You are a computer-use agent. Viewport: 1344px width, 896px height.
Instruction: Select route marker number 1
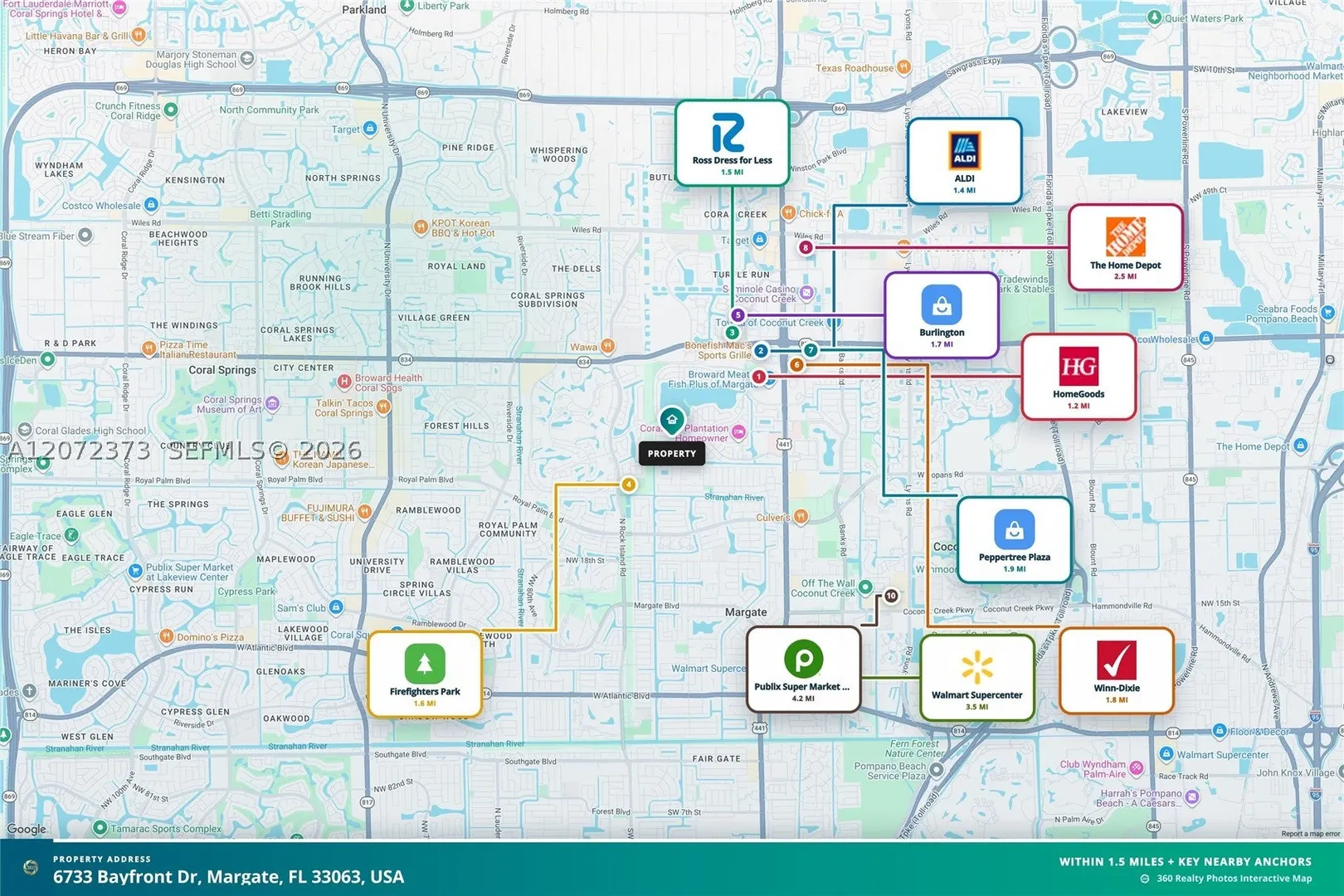758,377
